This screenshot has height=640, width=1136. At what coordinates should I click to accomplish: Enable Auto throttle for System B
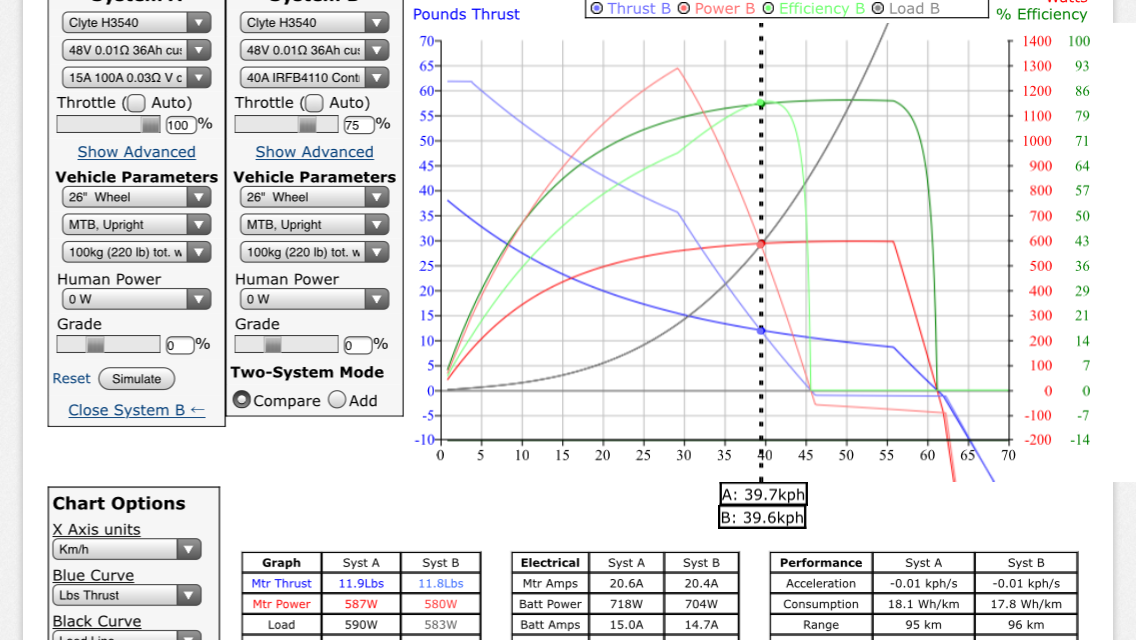(314, 103)
